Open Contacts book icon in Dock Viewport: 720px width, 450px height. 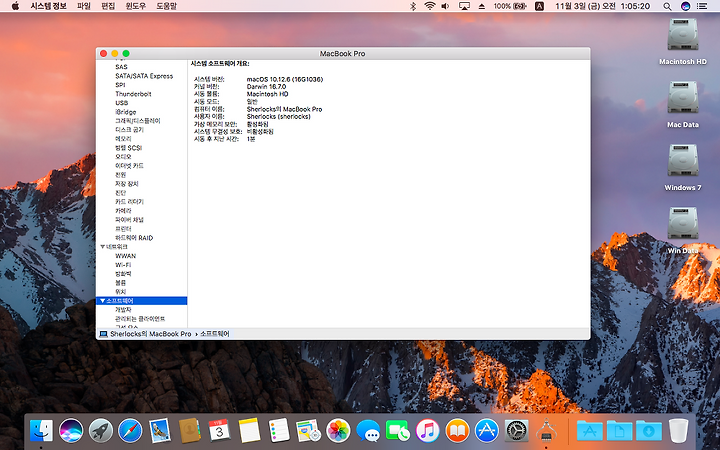point(189,431)
